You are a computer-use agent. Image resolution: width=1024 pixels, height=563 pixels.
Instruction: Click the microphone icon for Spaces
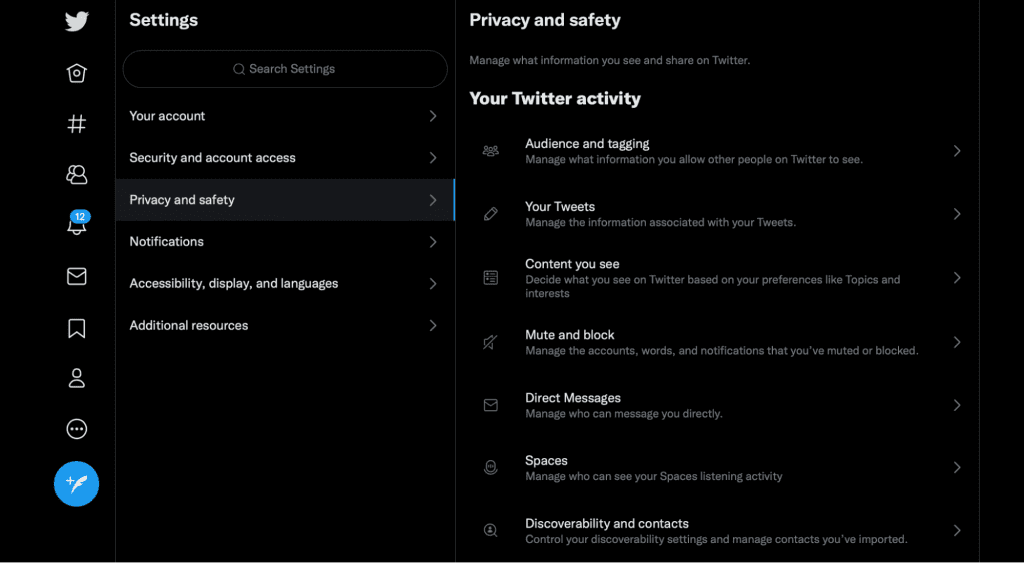coord(490,468)
